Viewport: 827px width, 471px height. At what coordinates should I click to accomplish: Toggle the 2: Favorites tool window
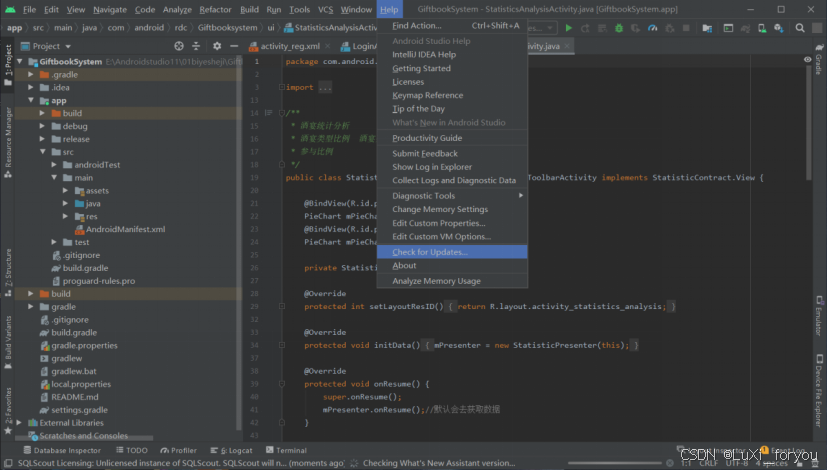click(8, 411)
